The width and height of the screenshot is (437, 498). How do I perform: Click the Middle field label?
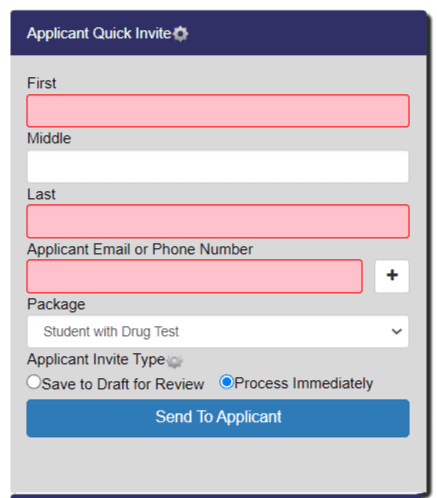tap(49, 138)
